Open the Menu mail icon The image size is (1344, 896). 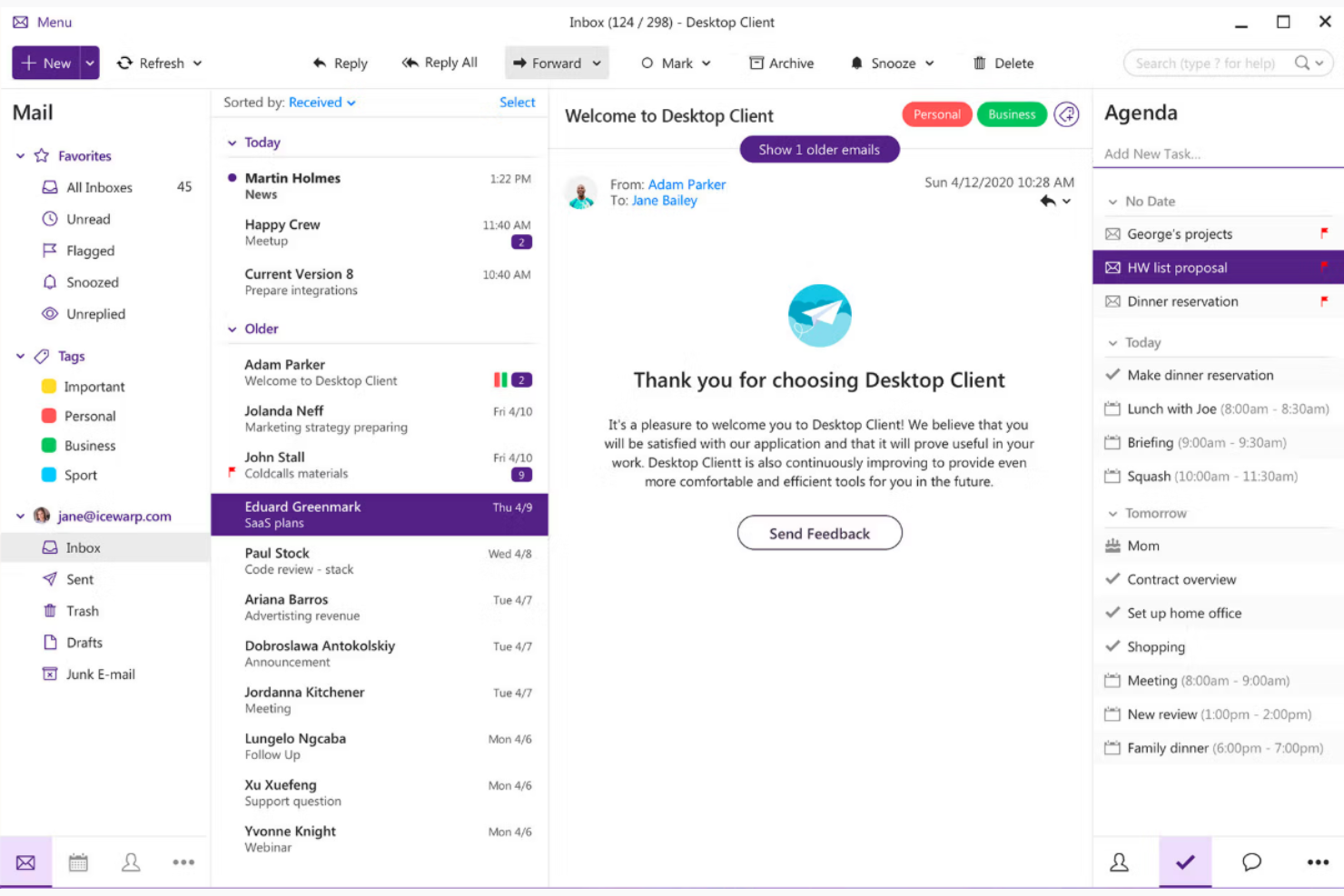click(20, 22)
